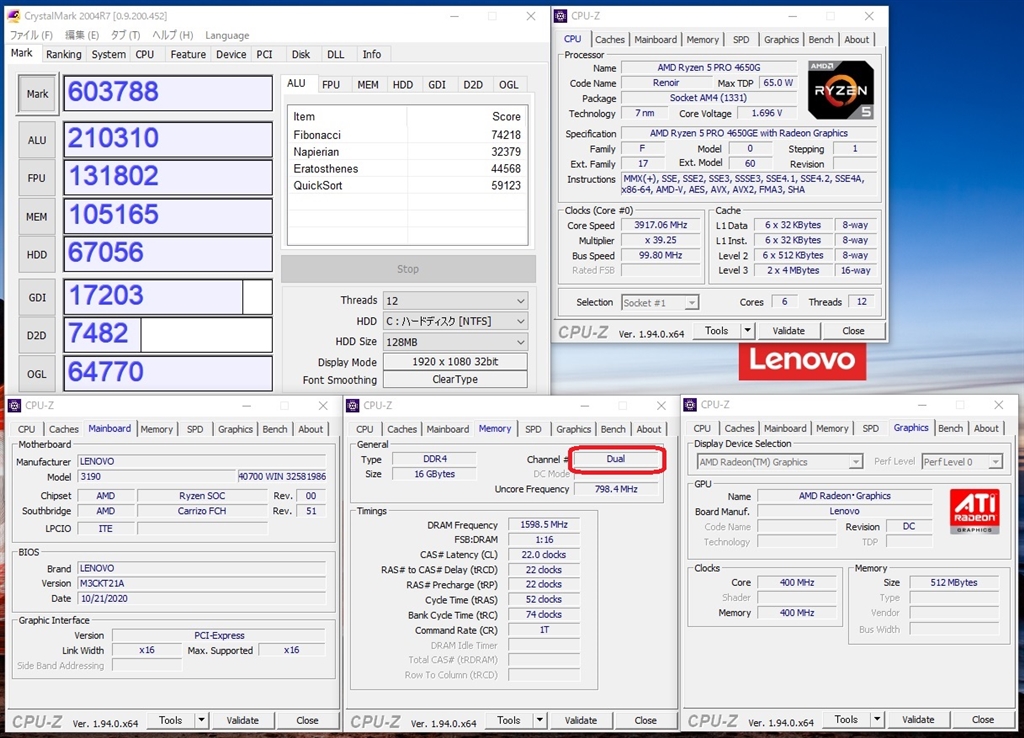Open Caches tab in top-right CPU-Z
The height and width of the screenshot is (738, 1024).
(x=609, y=40)
